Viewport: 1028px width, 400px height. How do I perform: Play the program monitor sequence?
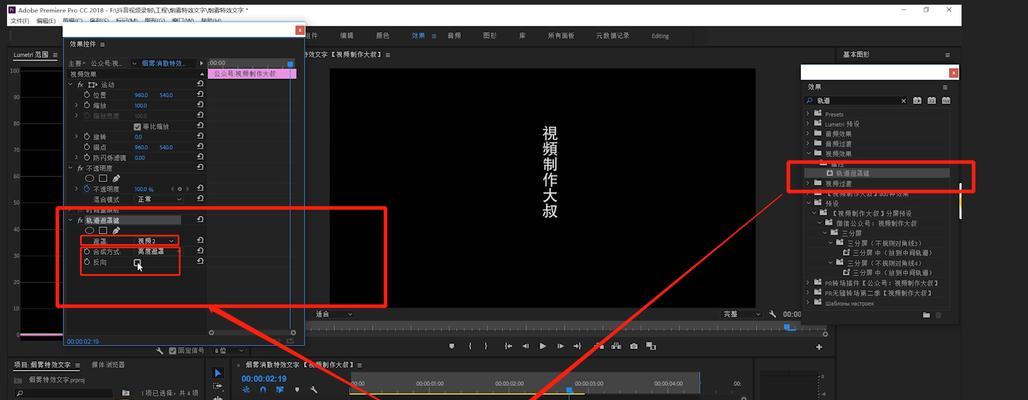tap(543, 346)
